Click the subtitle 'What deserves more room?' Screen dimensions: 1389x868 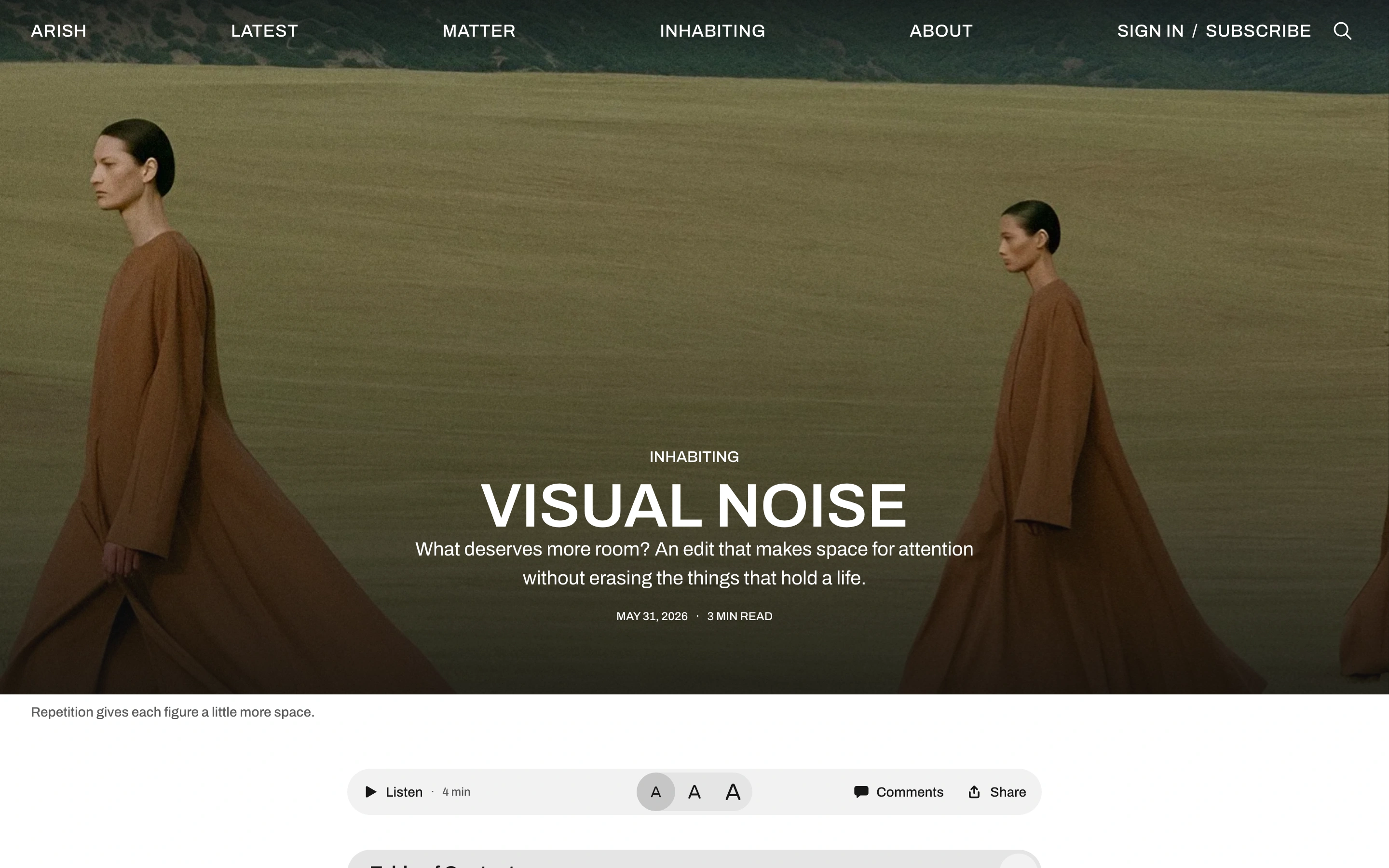[694, 564]
